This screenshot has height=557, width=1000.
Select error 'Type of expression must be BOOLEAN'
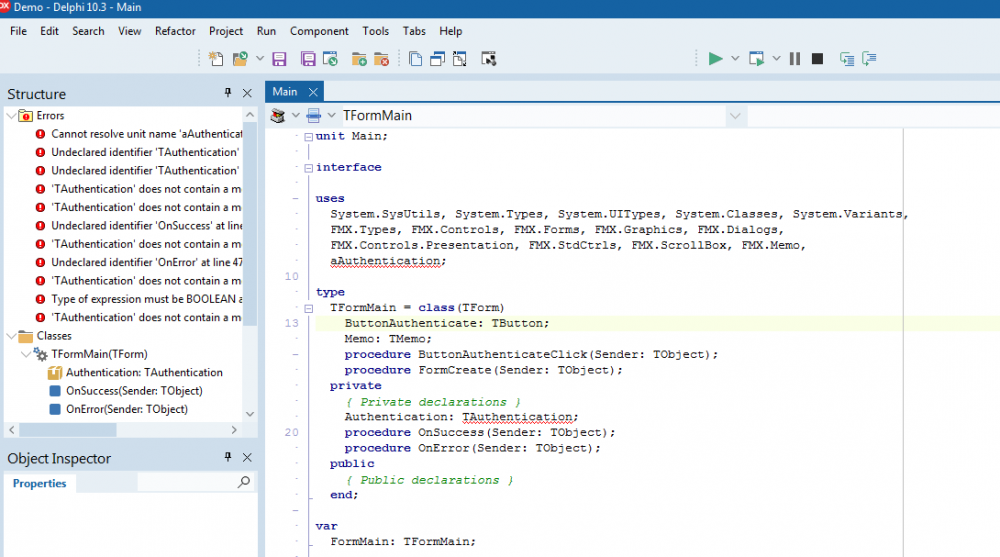coord(147,299)
